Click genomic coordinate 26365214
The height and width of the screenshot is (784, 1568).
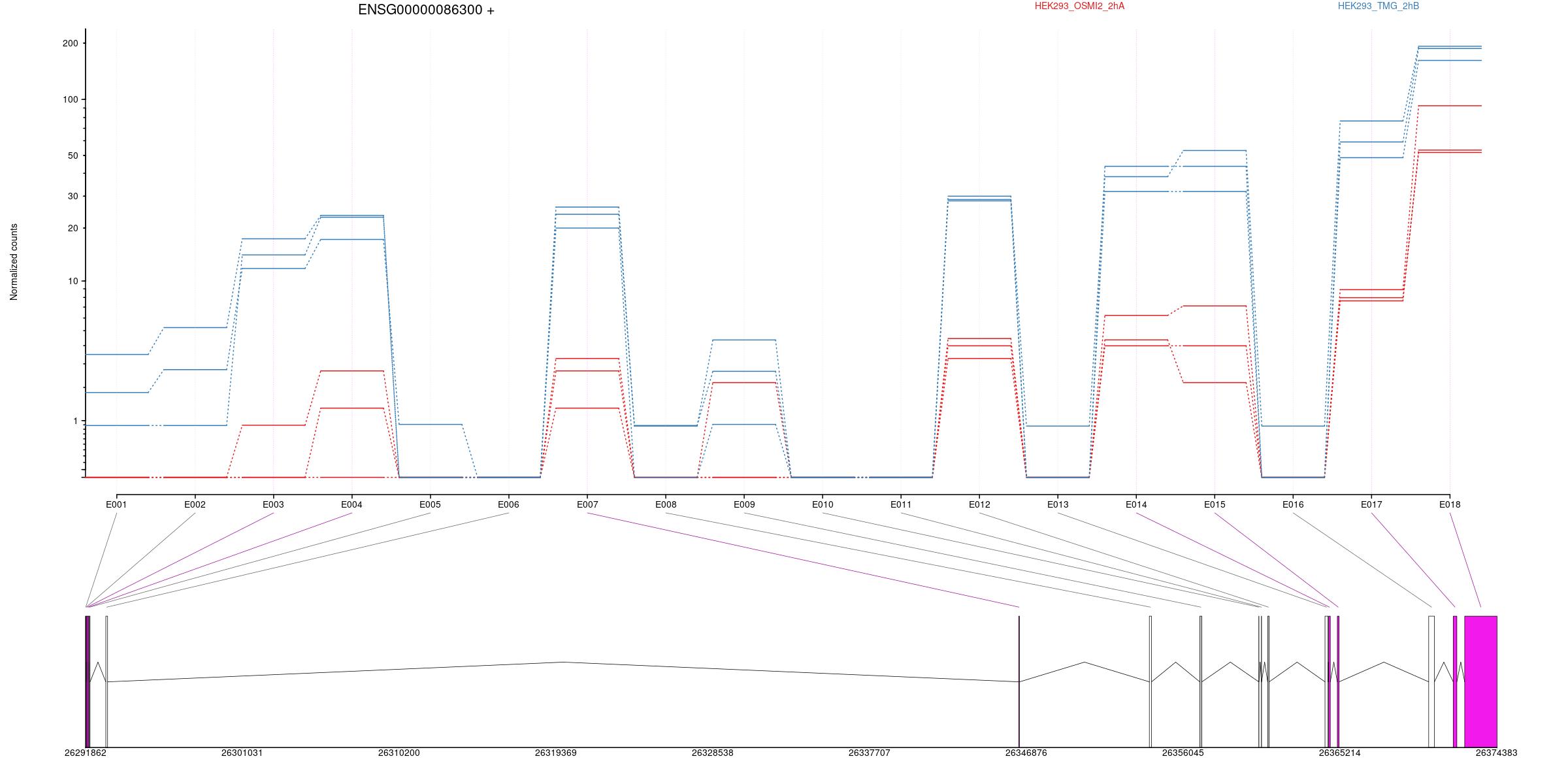click(x=1340, y=753)
